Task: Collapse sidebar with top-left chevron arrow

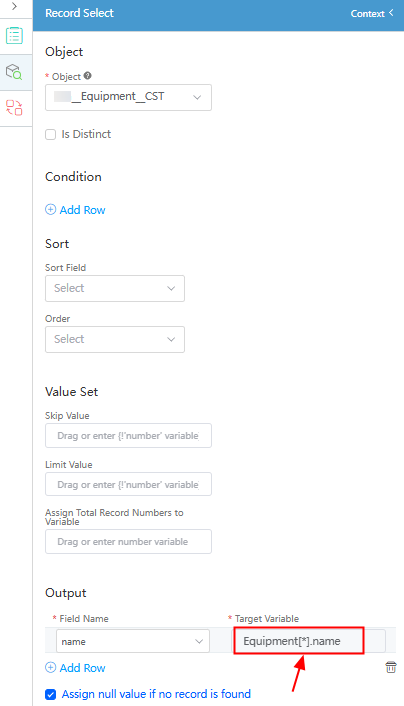Action: click(14, 6)
